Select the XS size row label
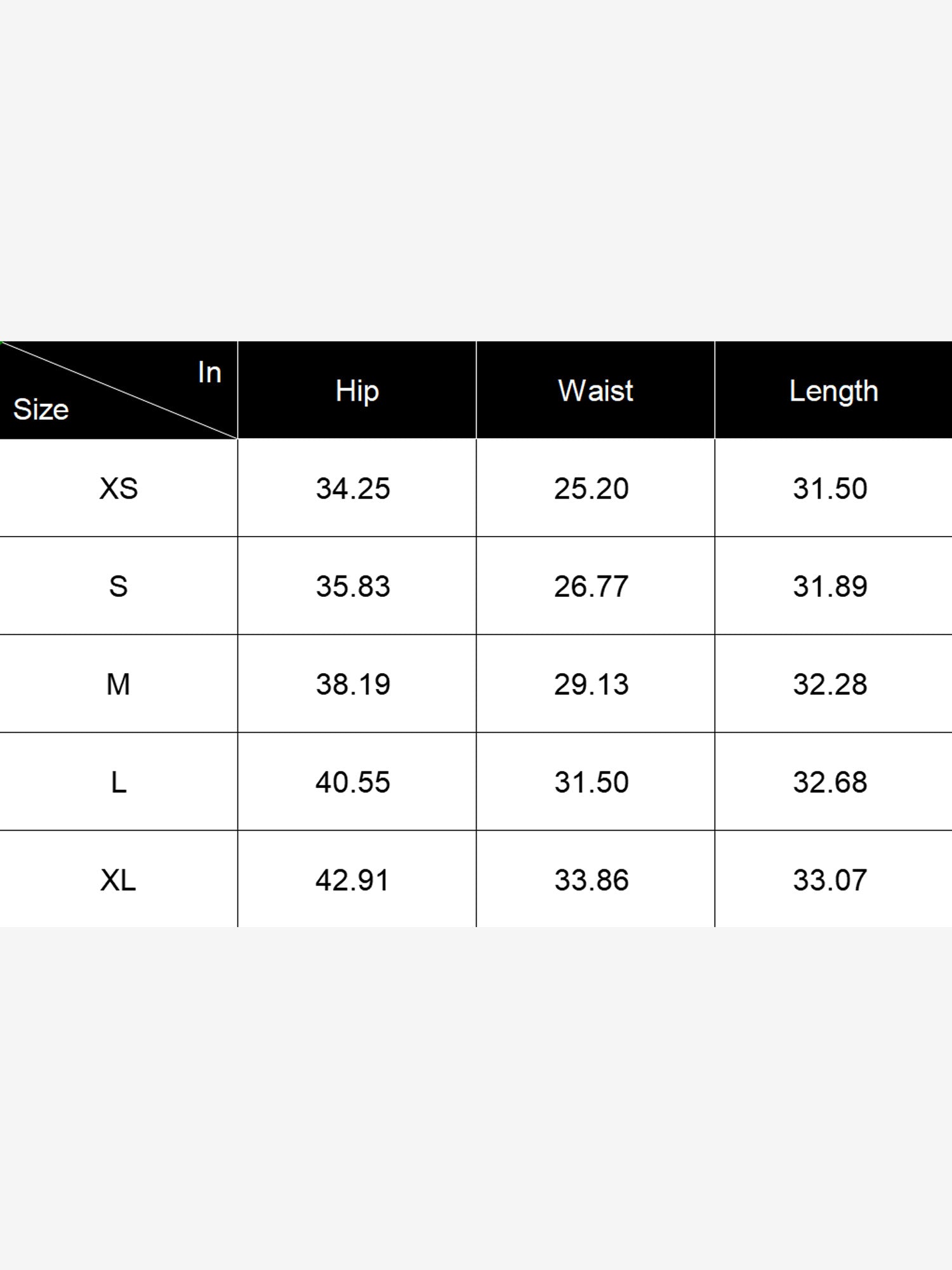 [x=119, y=488]
